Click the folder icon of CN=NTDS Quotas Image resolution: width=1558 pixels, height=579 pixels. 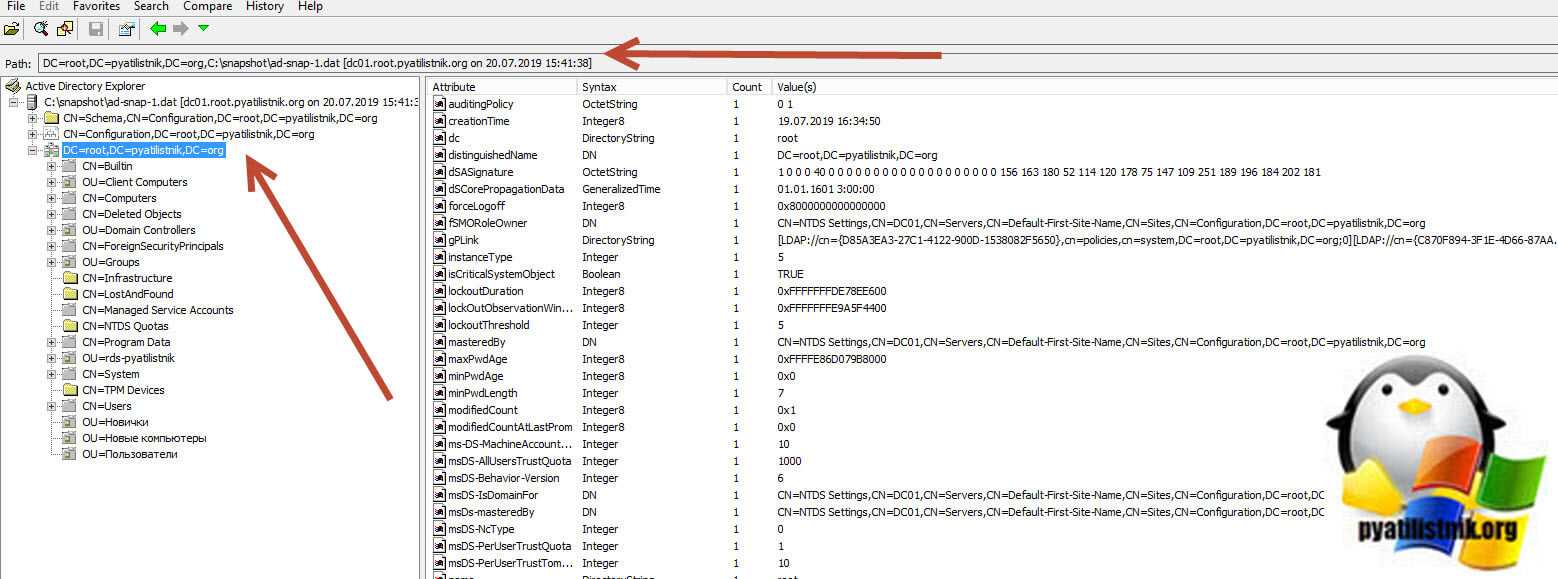(x=70, y=326)
